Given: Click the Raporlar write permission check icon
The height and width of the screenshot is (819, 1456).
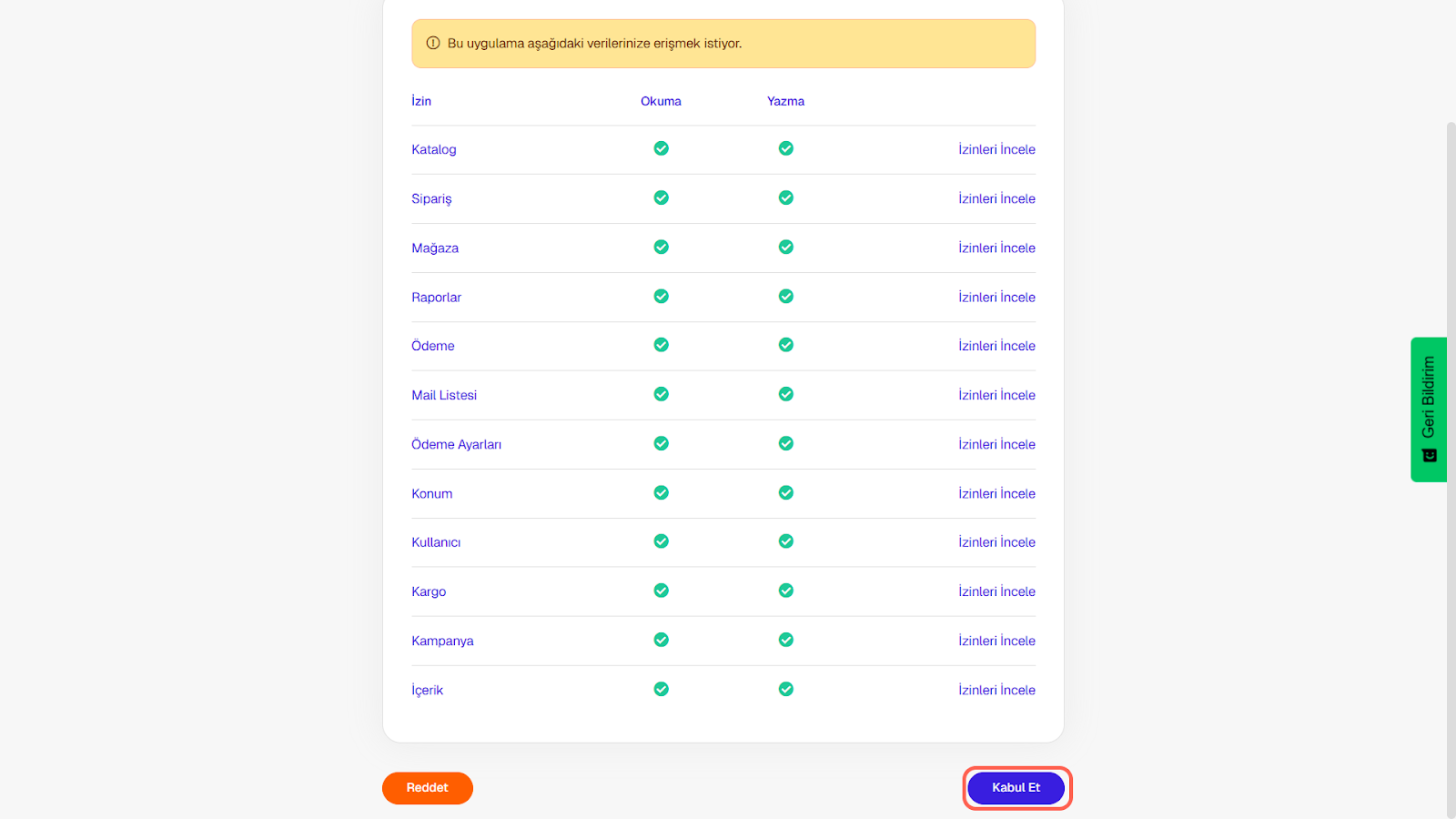Looking at the screenshot, I should coord(786,296).
